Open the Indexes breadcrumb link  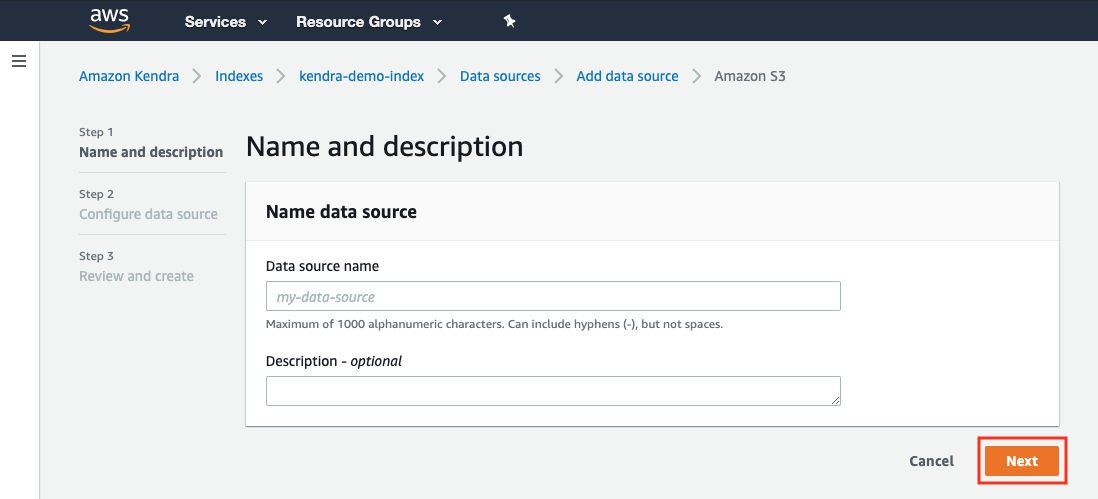239,76
